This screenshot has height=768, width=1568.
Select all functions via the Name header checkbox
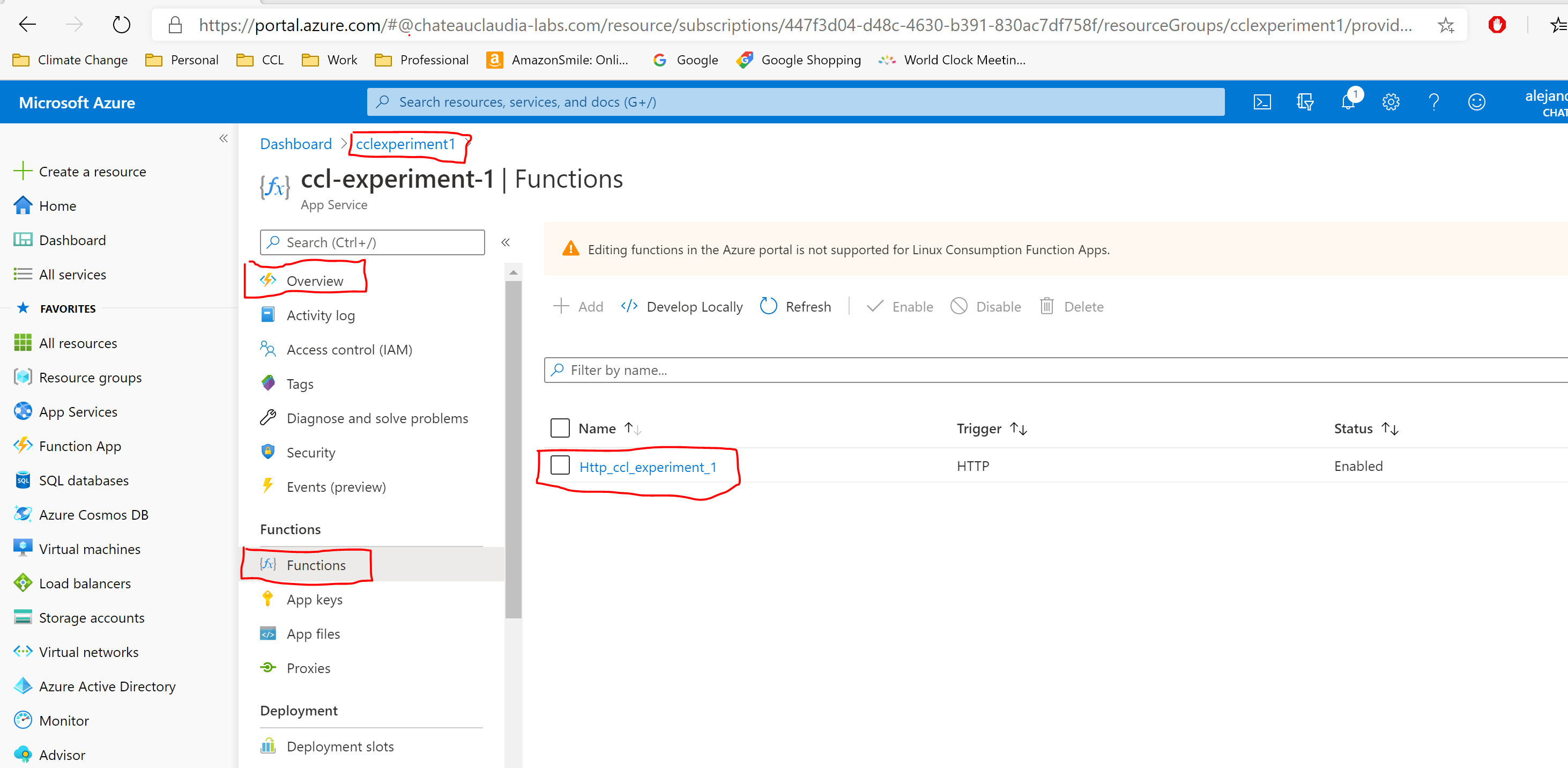(x=560, y=427)
